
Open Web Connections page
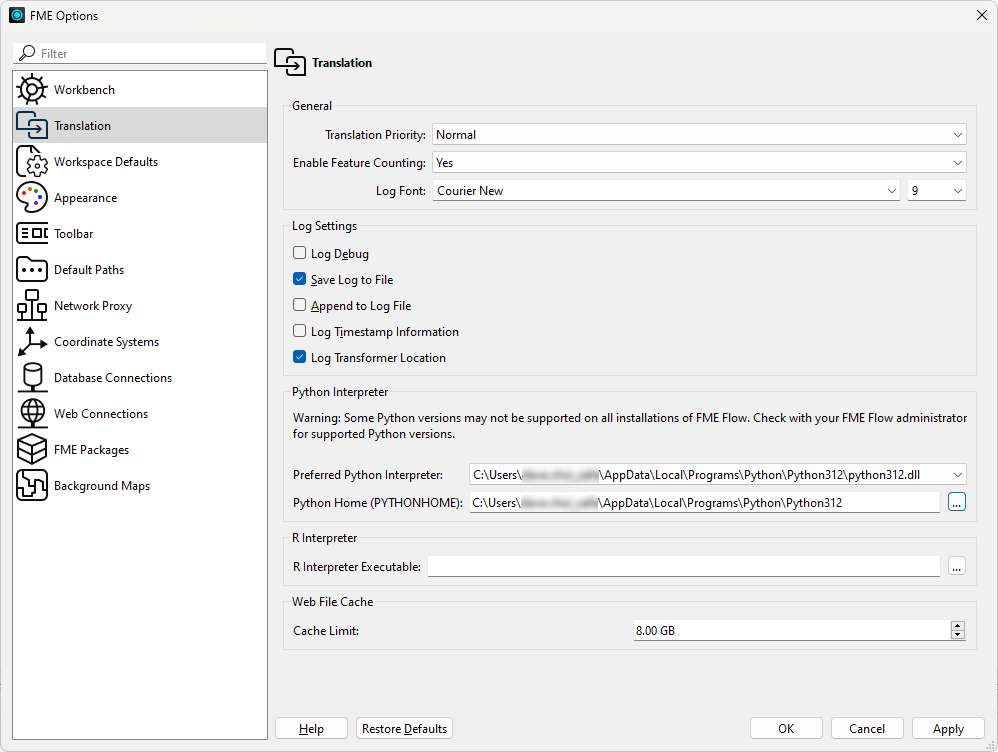[x=140, y=413]
